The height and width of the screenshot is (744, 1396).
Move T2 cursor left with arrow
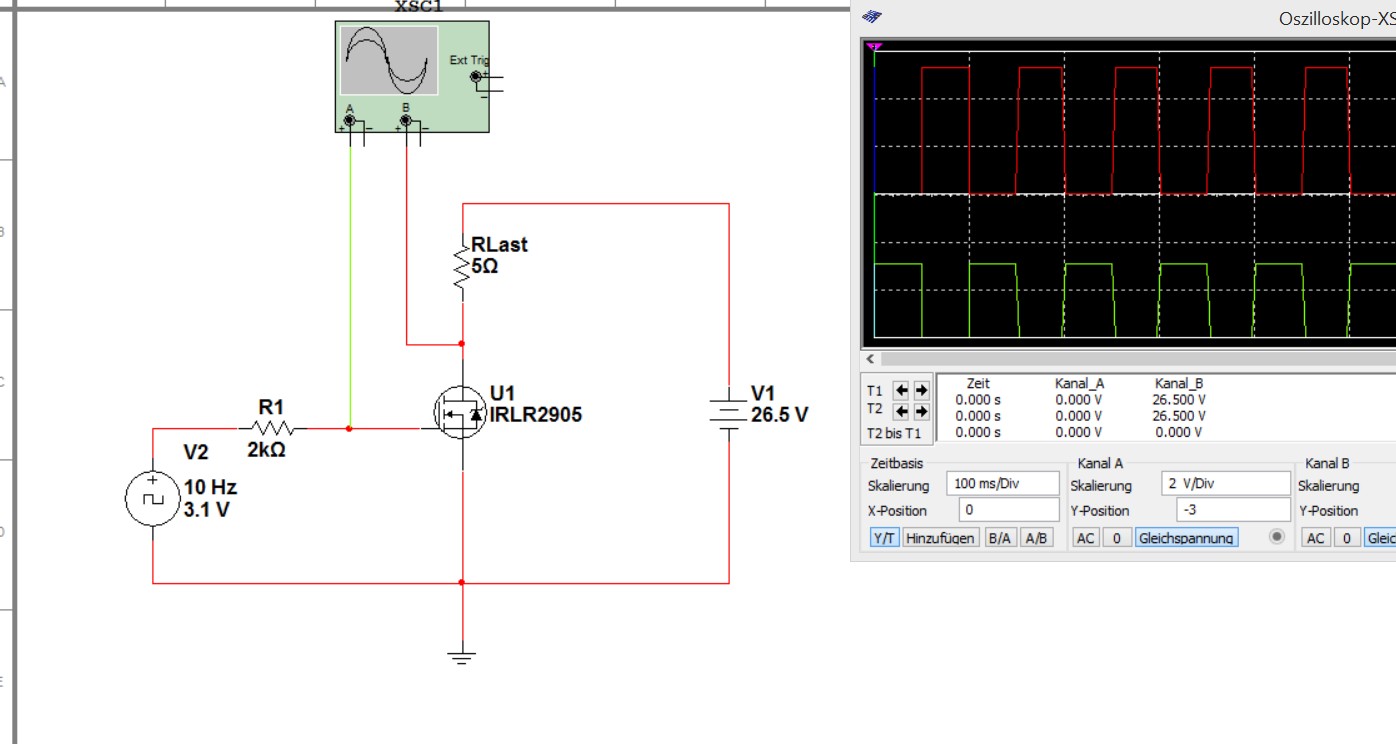(x=901, y=411)
